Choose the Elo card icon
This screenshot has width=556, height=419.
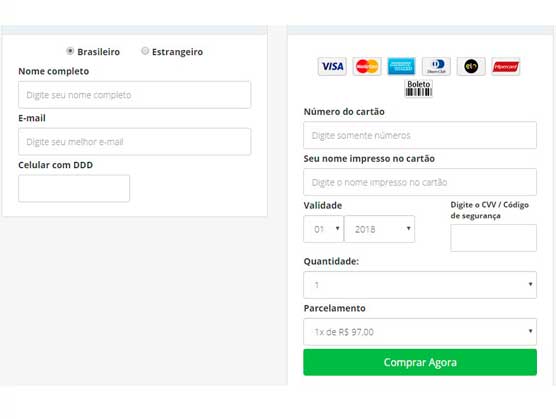click(471, 66)
